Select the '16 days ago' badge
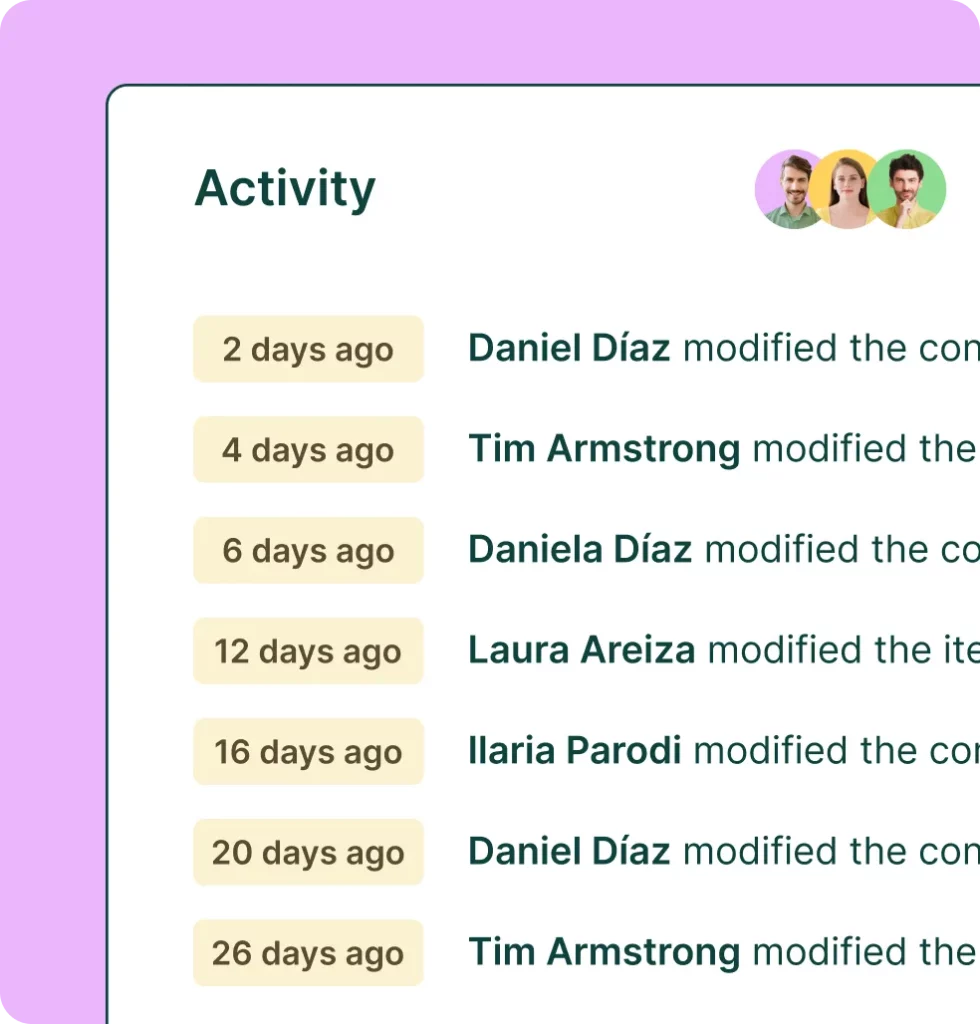This screenshot has width=980, height=1024. pyautogui.click(x=308, y=751)
